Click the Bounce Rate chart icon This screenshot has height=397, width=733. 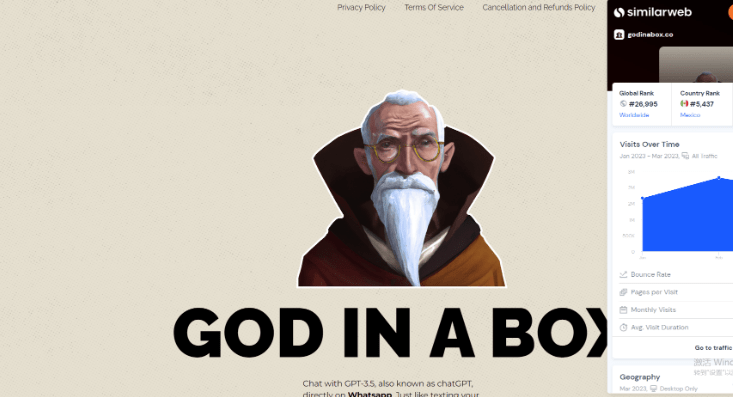(x=623, y=274)
